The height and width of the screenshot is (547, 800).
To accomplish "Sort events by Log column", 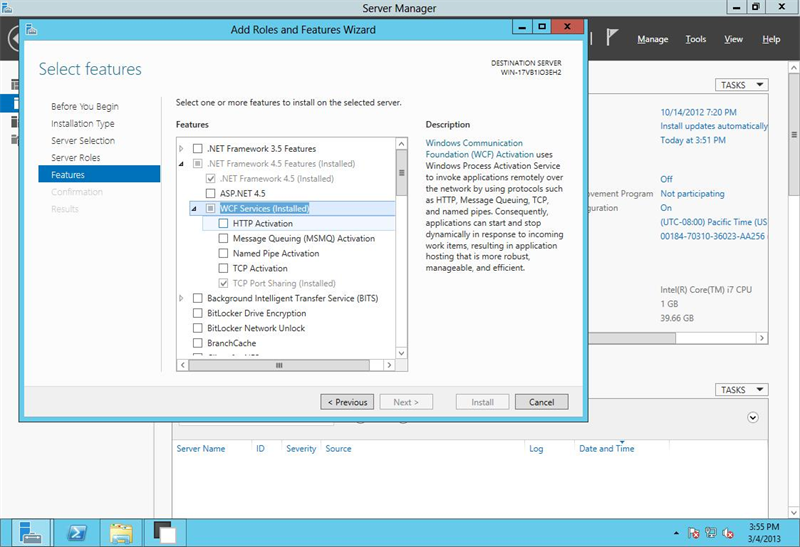I will 536,449.
